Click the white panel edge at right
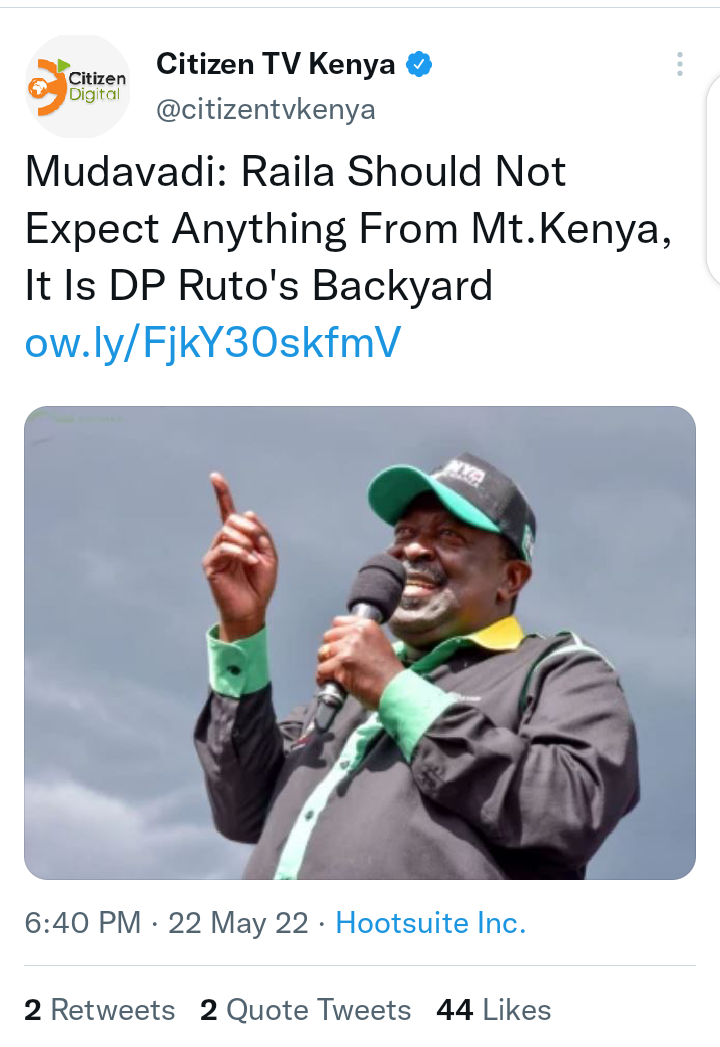The height and width of the screenshot is (1047, 720). coord(713,180)
